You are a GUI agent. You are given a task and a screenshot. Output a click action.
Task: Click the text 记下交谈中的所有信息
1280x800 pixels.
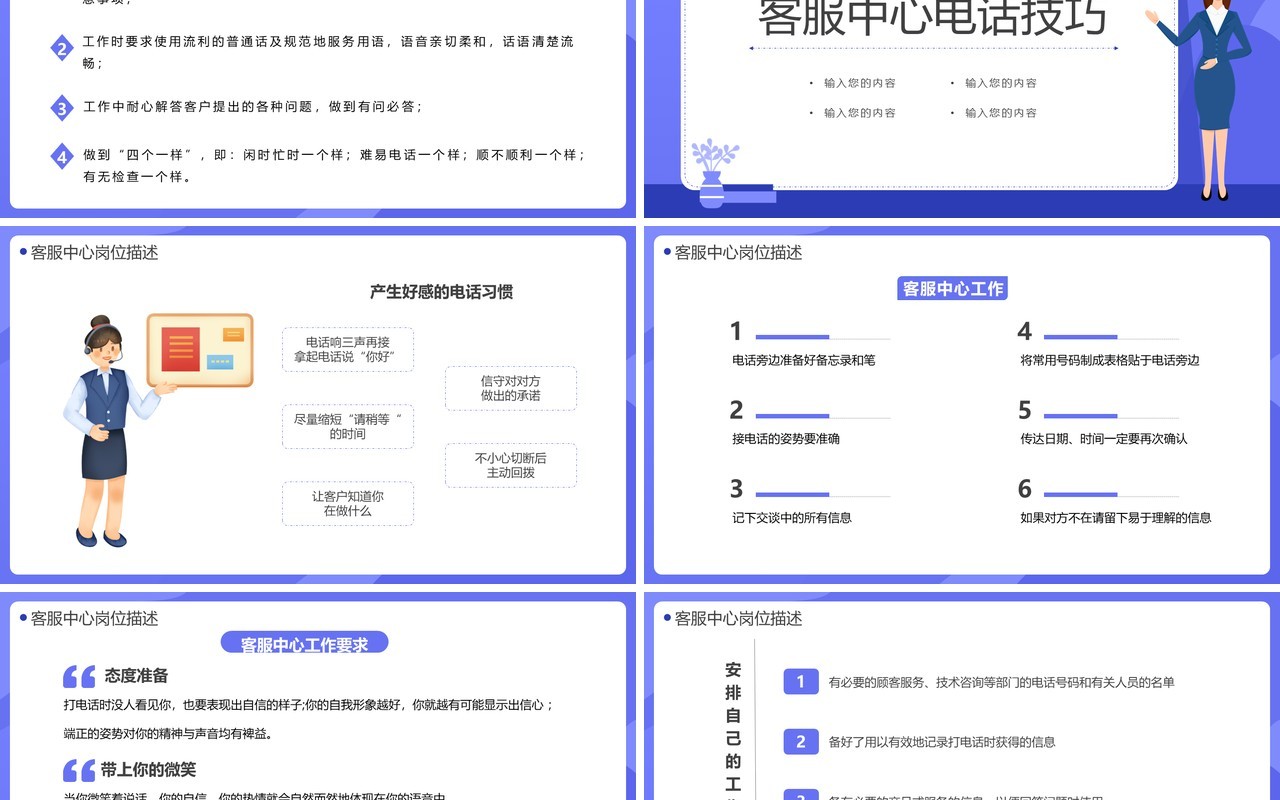click(x=791, y=518)
